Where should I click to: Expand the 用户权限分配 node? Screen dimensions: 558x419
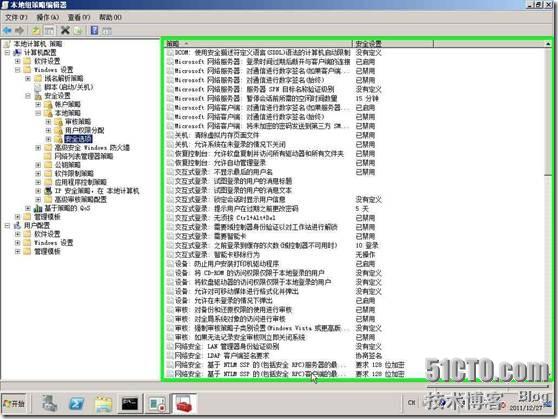[48, 130]
